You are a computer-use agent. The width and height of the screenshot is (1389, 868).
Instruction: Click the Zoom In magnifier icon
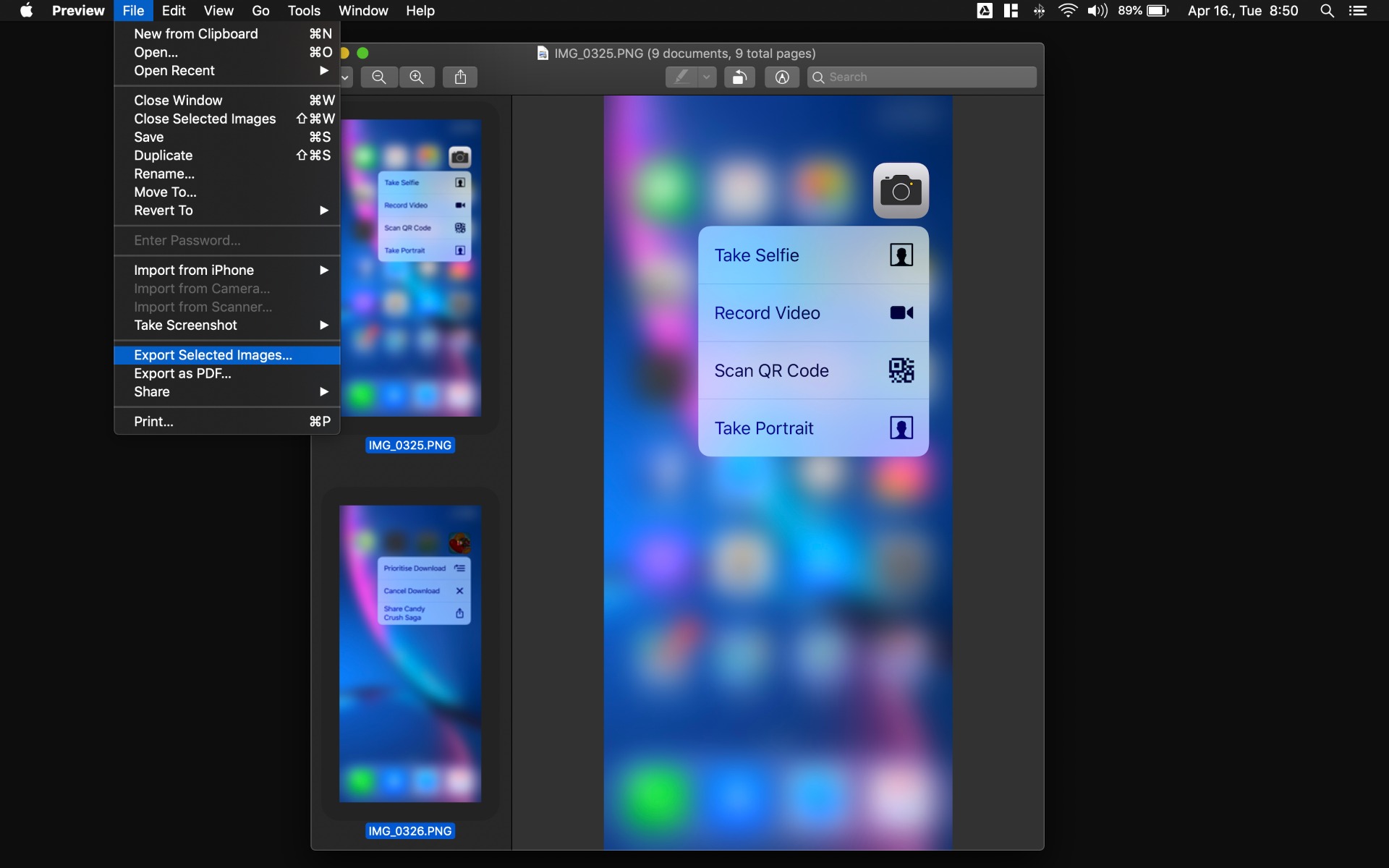(x=417, y=77)
